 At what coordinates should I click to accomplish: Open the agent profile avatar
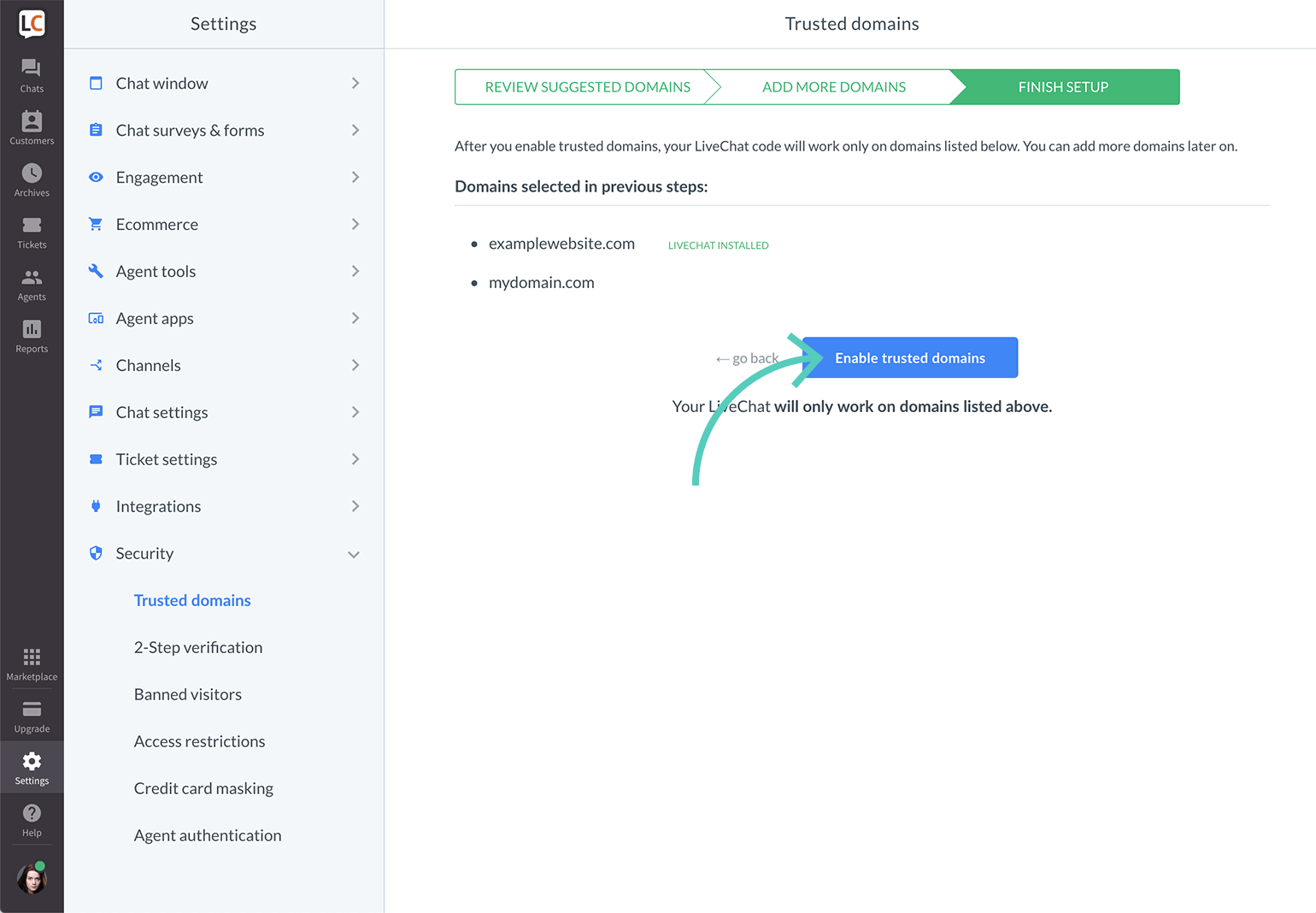click(x=32, y=878)
